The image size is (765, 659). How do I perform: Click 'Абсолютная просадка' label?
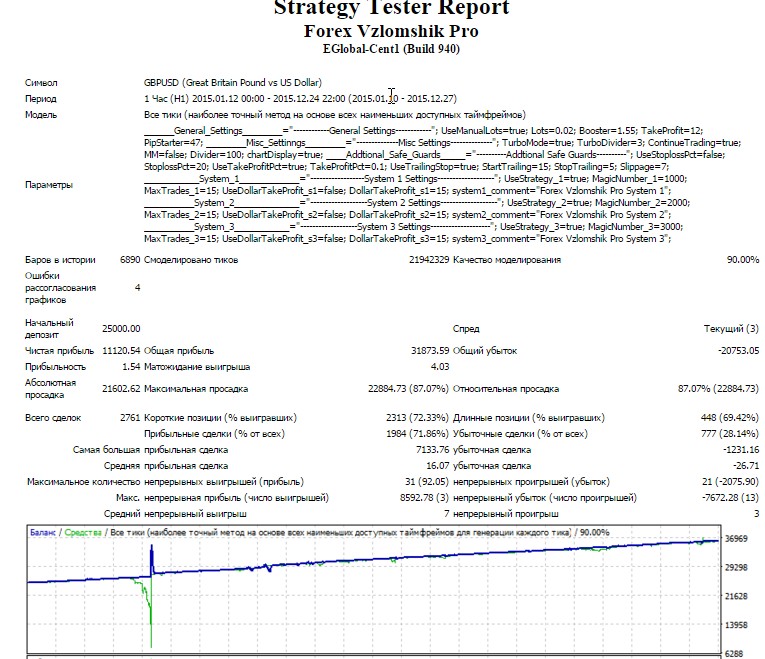pos(50,389)
